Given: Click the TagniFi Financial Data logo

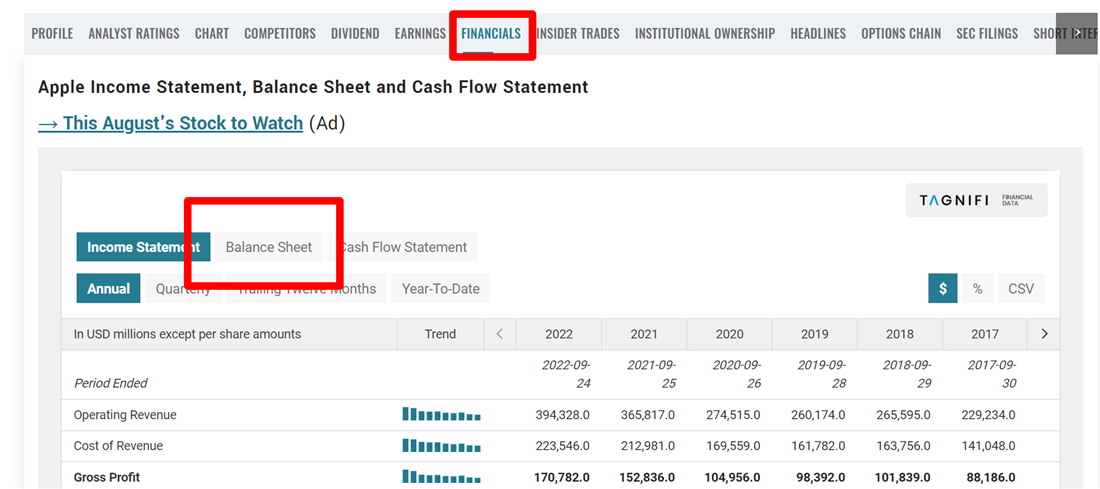Looking at the screenshot, I should tap(976, 200).
